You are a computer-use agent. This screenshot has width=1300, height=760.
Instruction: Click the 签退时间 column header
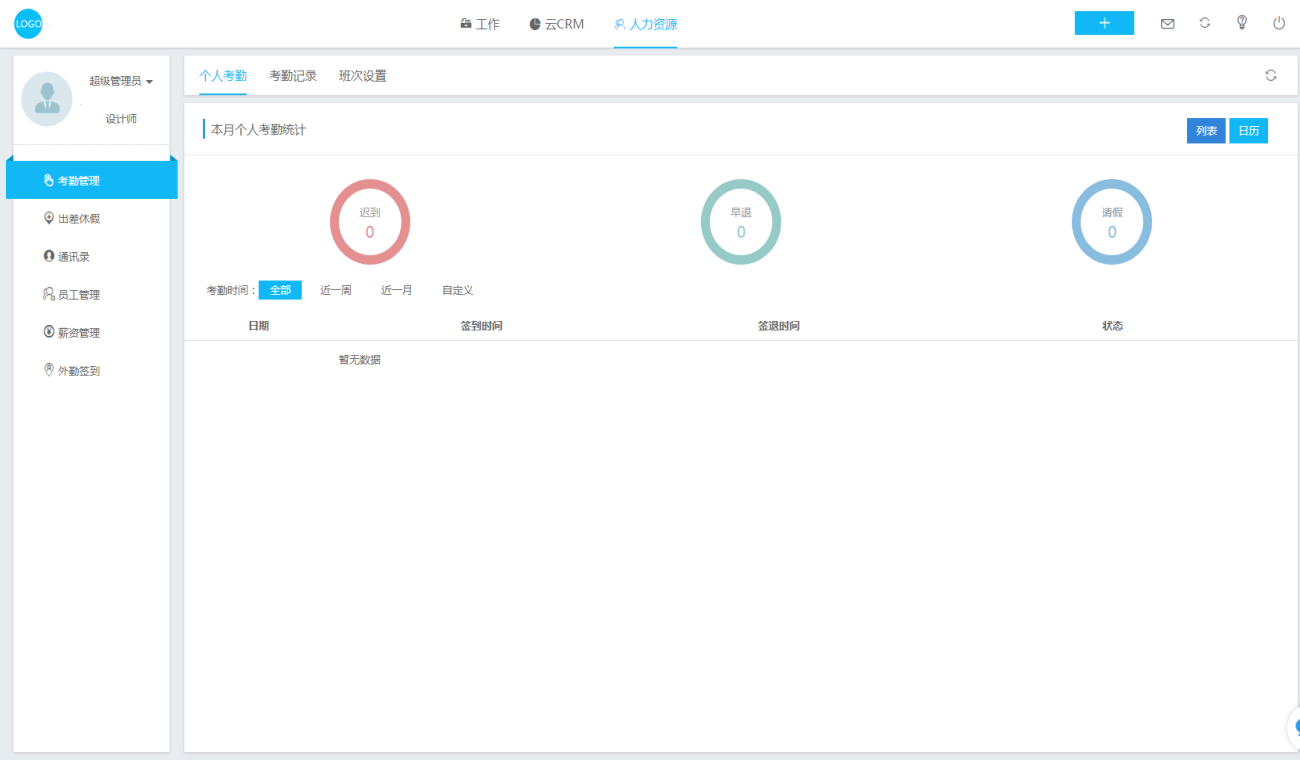pos(778,326)
